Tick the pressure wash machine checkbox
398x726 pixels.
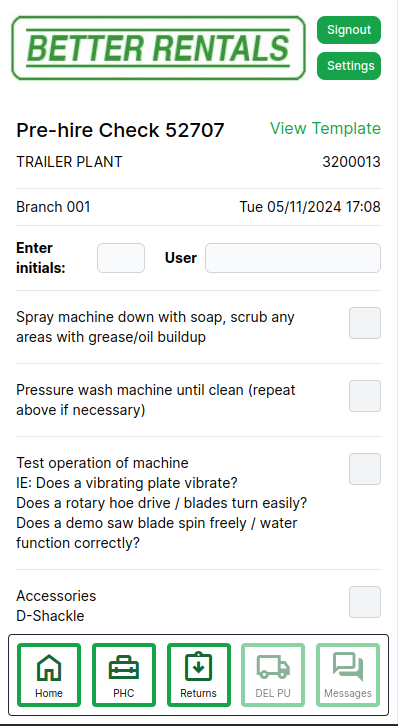[x=365, y=396]
